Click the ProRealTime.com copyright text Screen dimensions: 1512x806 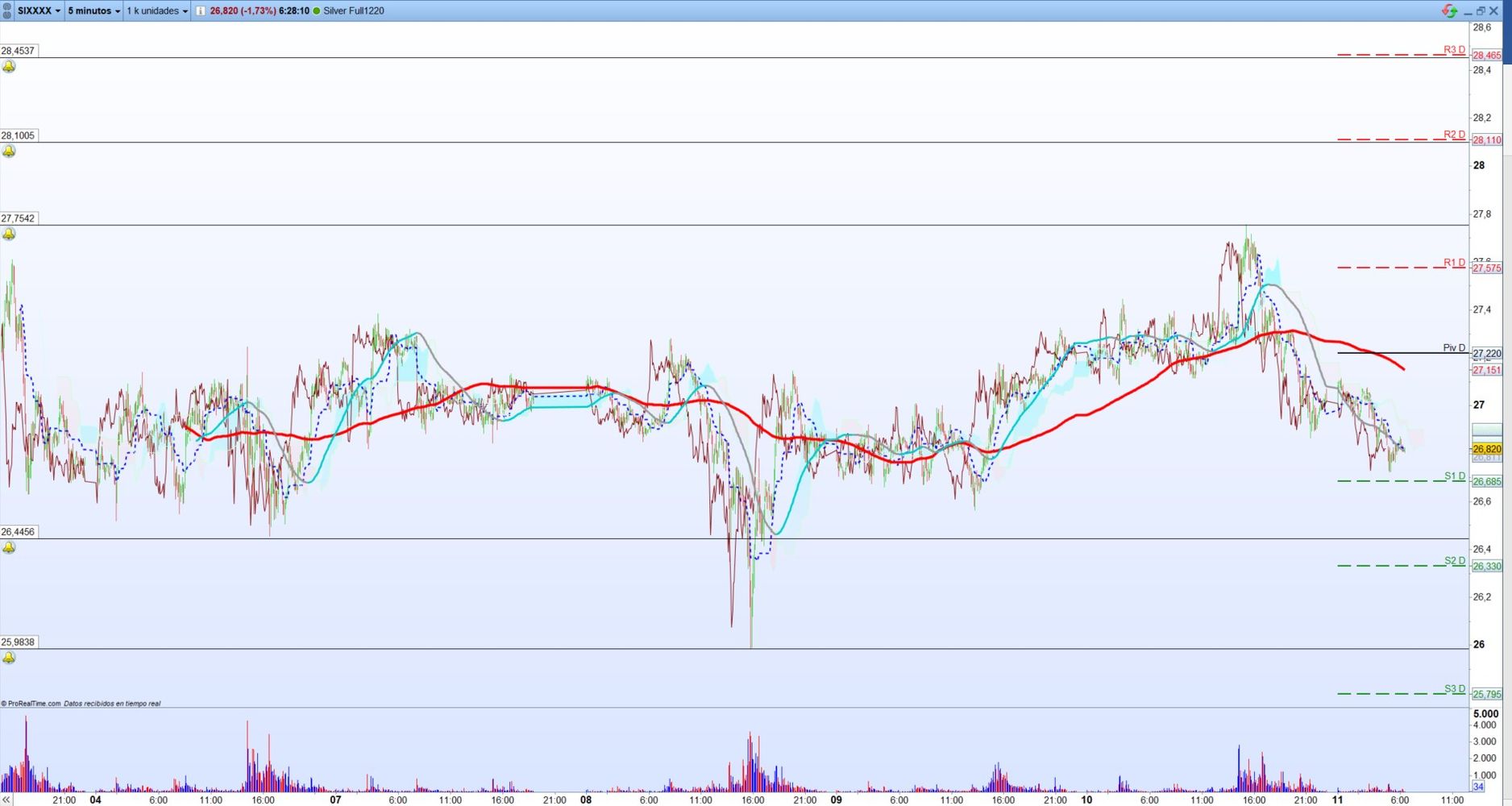click(x=31, y=704)
